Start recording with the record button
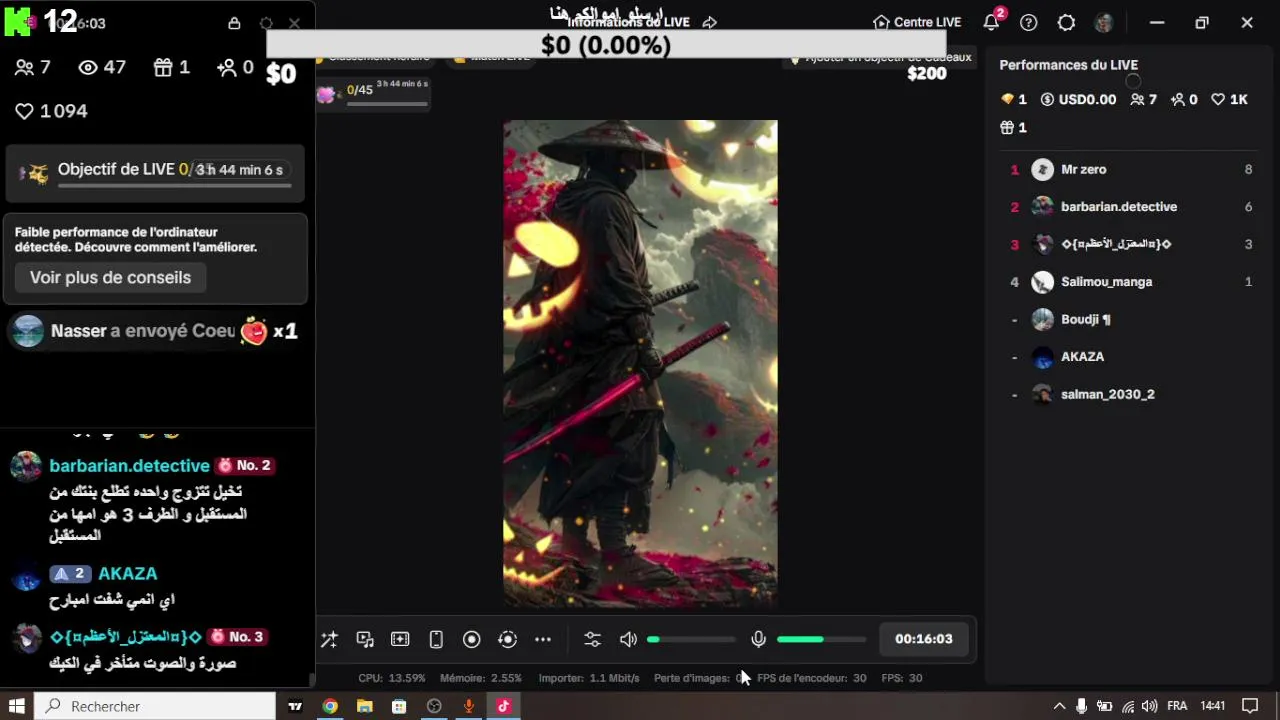1280x720 pixels. click(472, 639)
